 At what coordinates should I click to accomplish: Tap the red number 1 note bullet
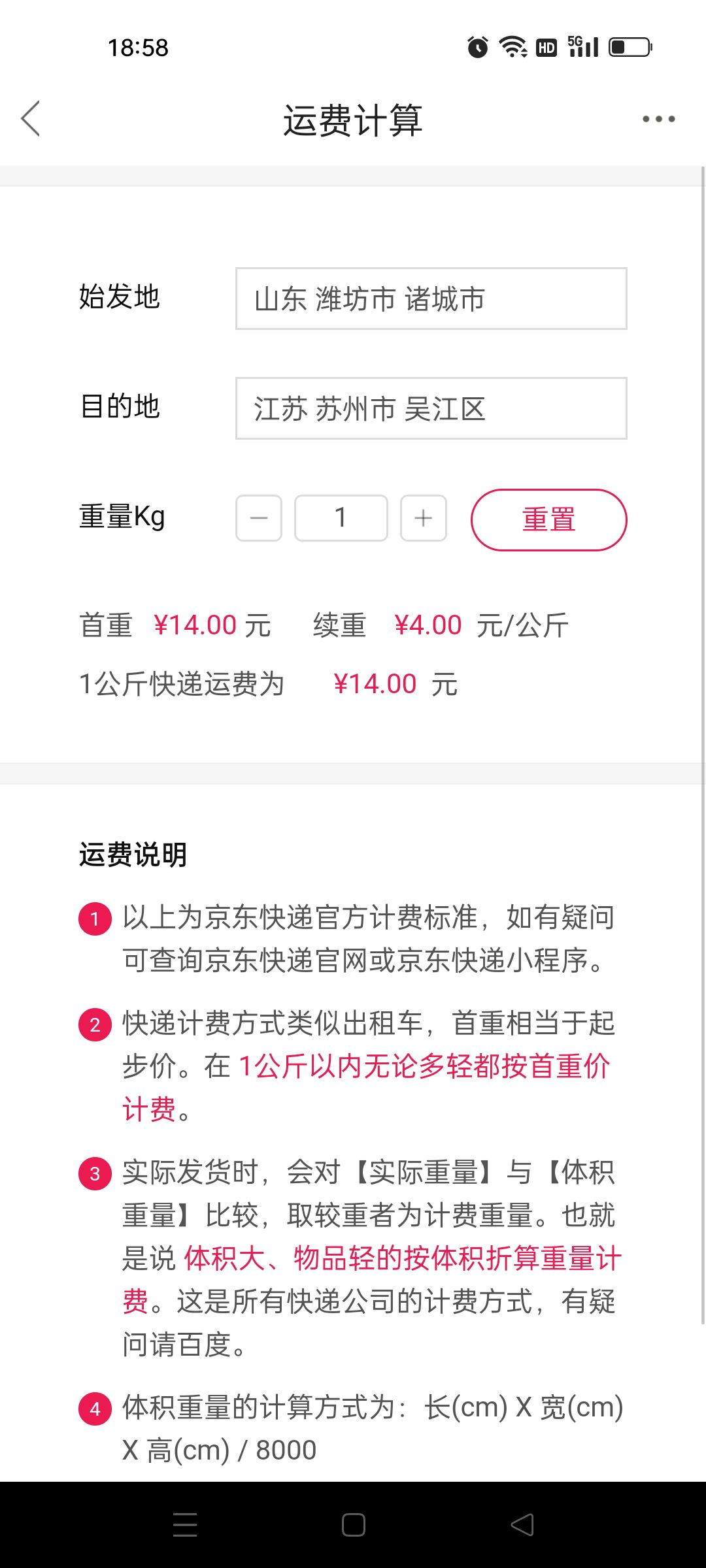point(95,919)
